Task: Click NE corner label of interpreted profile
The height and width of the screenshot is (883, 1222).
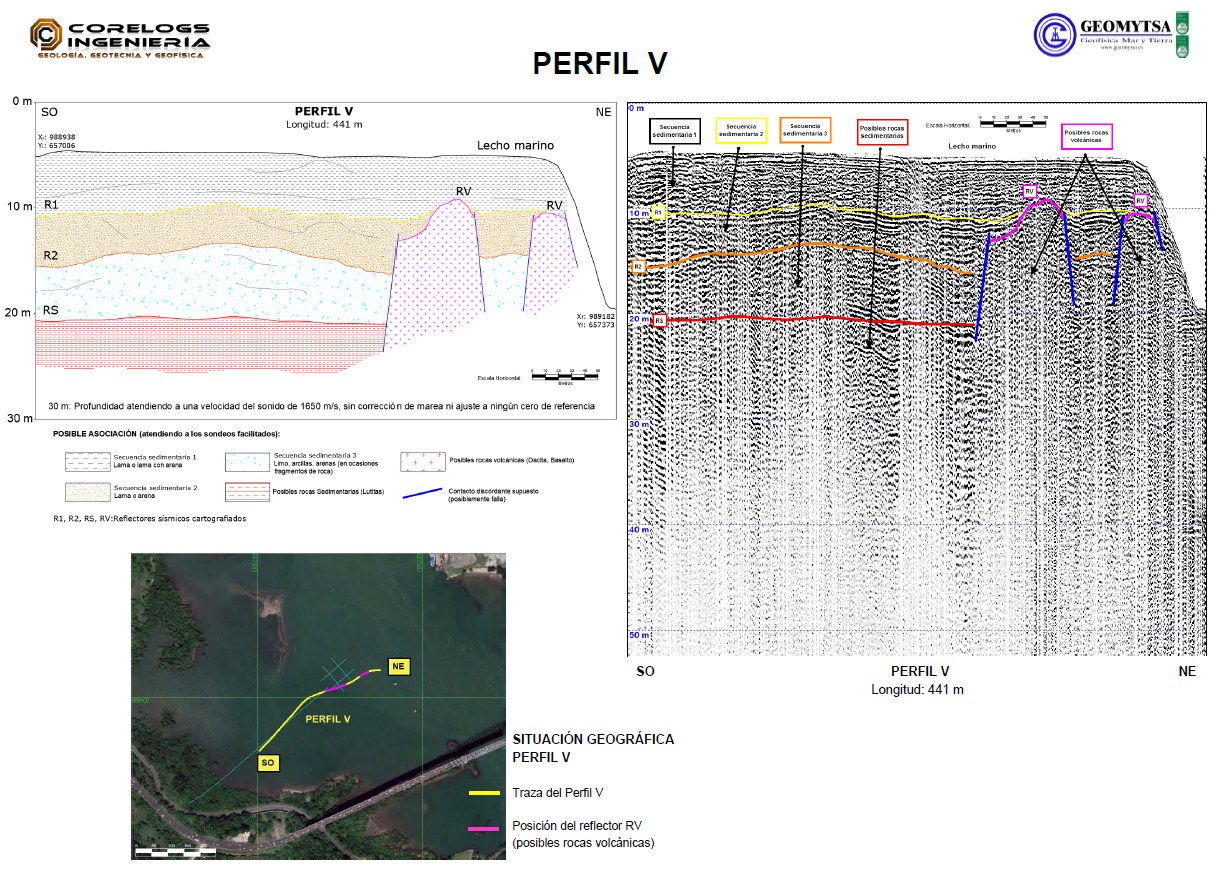Action: click(603, 112)
